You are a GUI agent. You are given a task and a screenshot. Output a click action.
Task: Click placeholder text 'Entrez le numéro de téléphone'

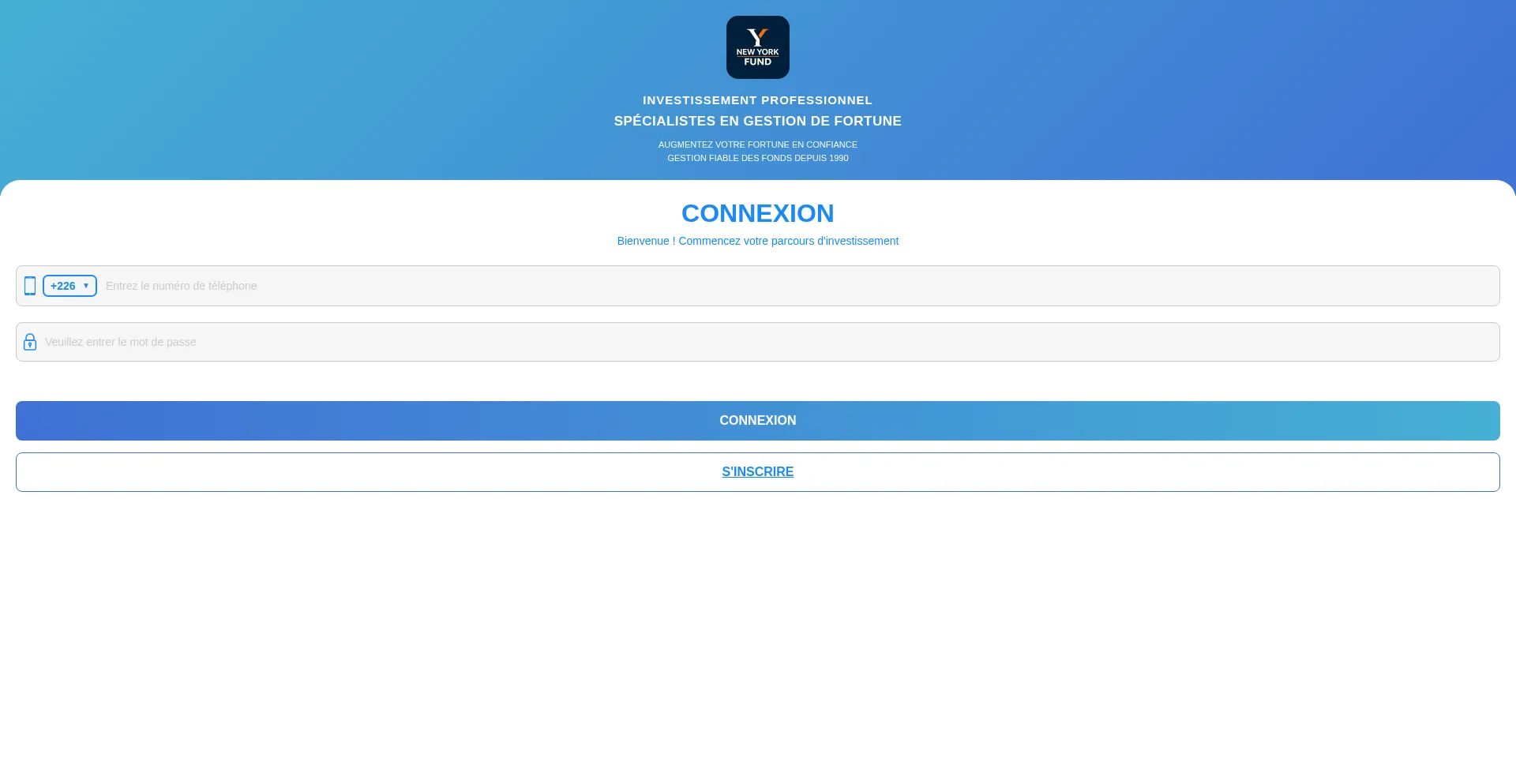pos(182,286)
